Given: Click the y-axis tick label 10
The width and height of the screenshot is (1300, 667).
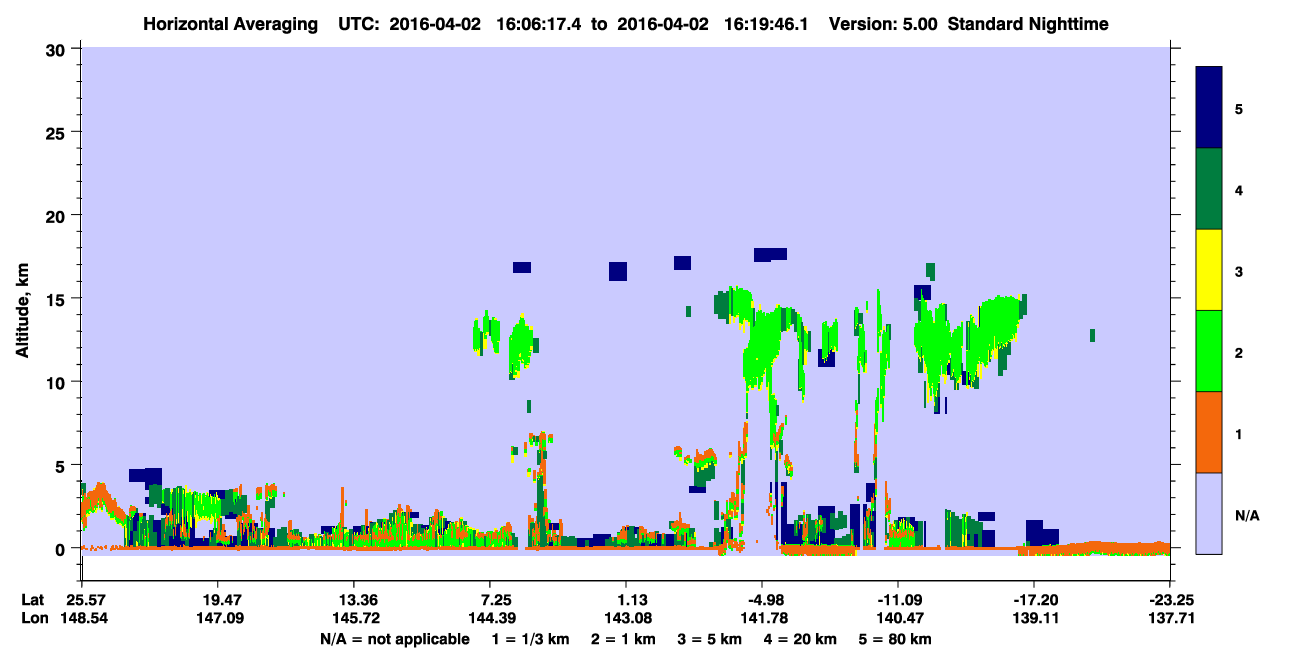Looking at the screenshot, I should (58, 382).
